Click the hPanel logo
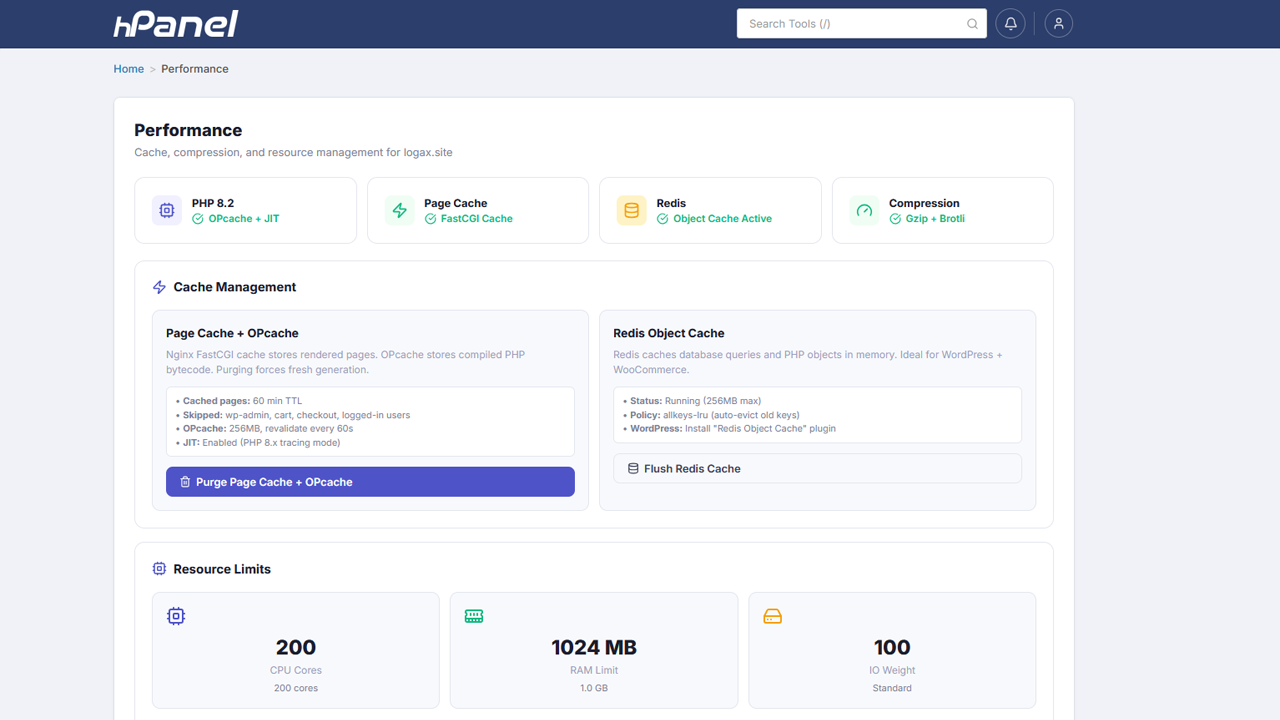This screenshot has width=1280, height=720. (176, 24)
